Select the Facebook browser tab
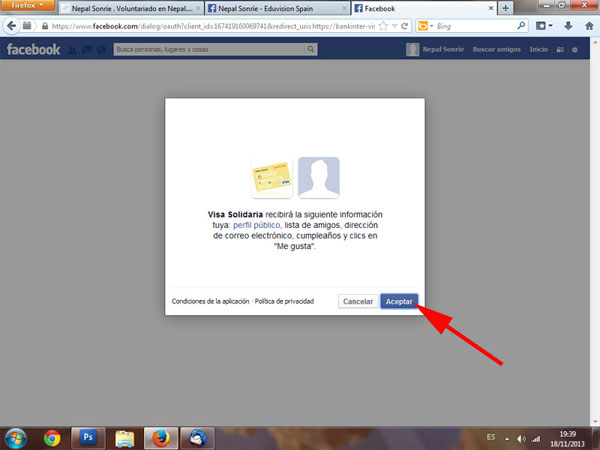The width and height of the screenshot is (600, 450). 424,8
